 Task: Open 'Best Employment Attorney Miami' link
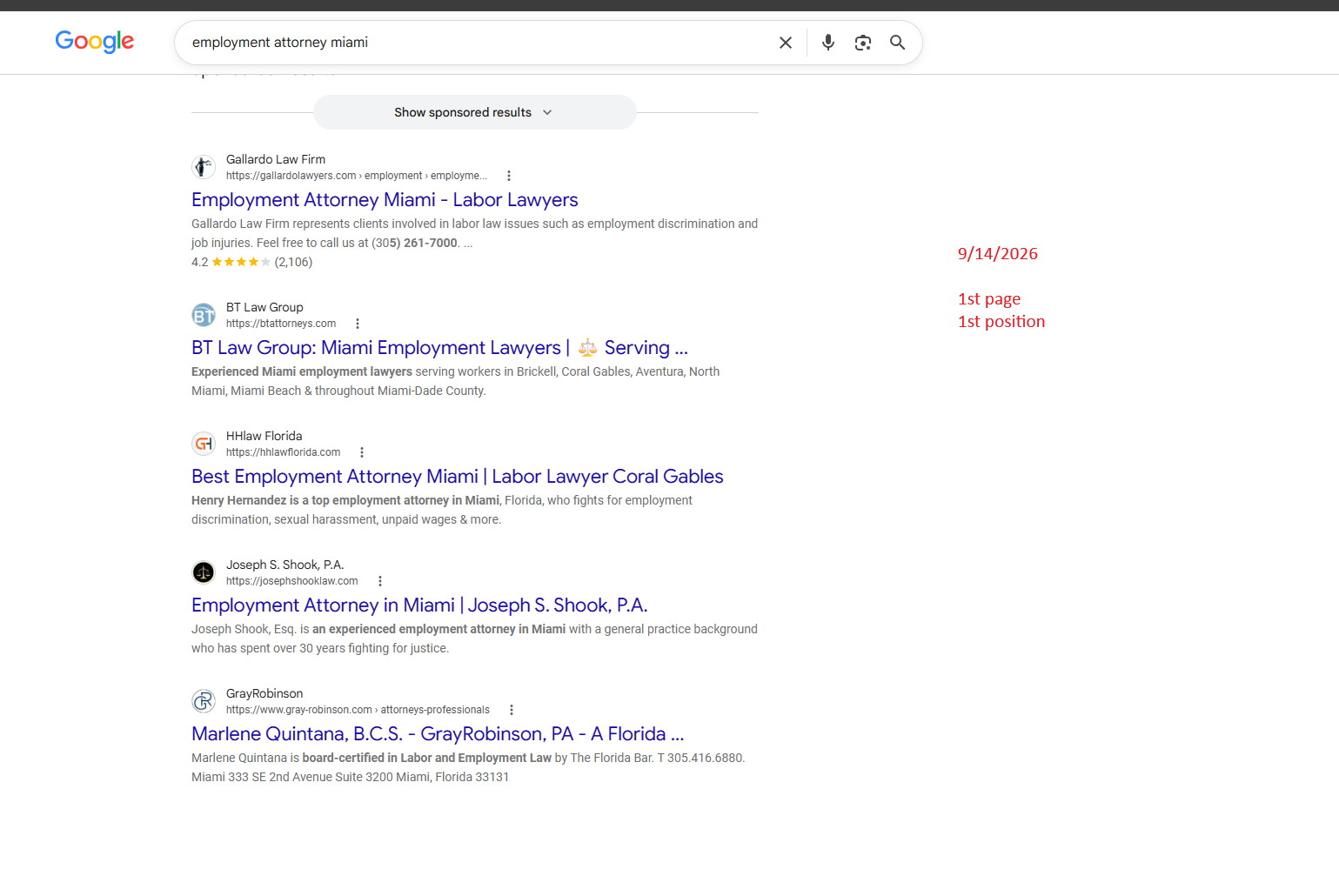(x=458, y=477)
